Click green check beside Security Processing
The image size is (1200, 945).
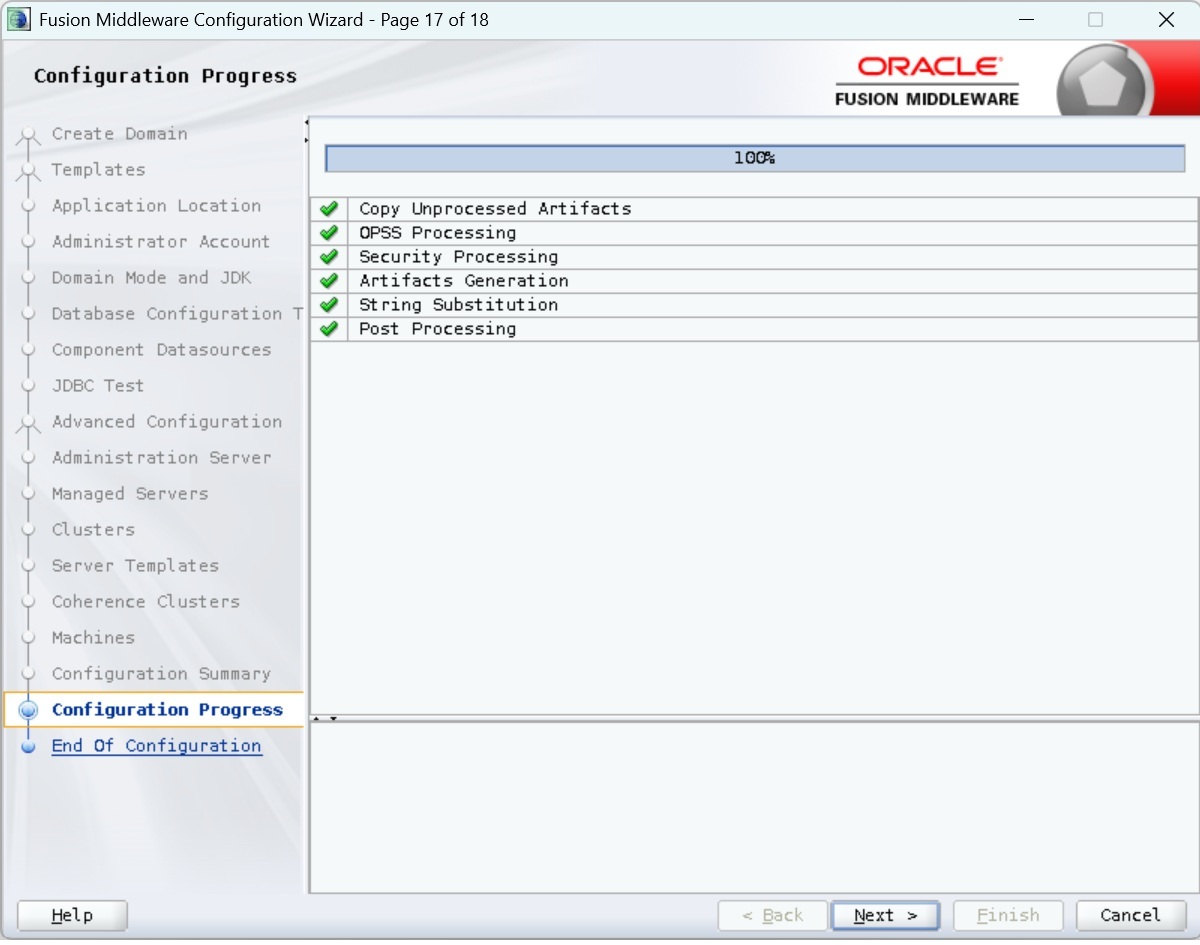coord(329,257)
